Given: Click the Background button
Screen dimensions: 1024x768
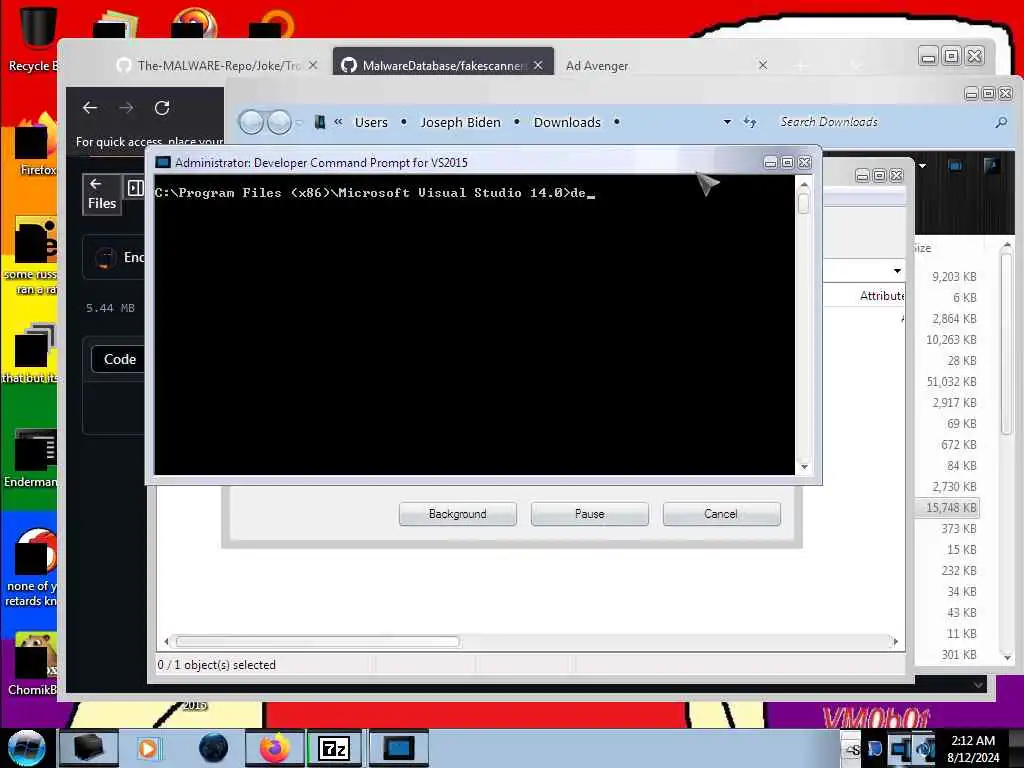Looking at the screenshot, I should (x=458, y=514).
